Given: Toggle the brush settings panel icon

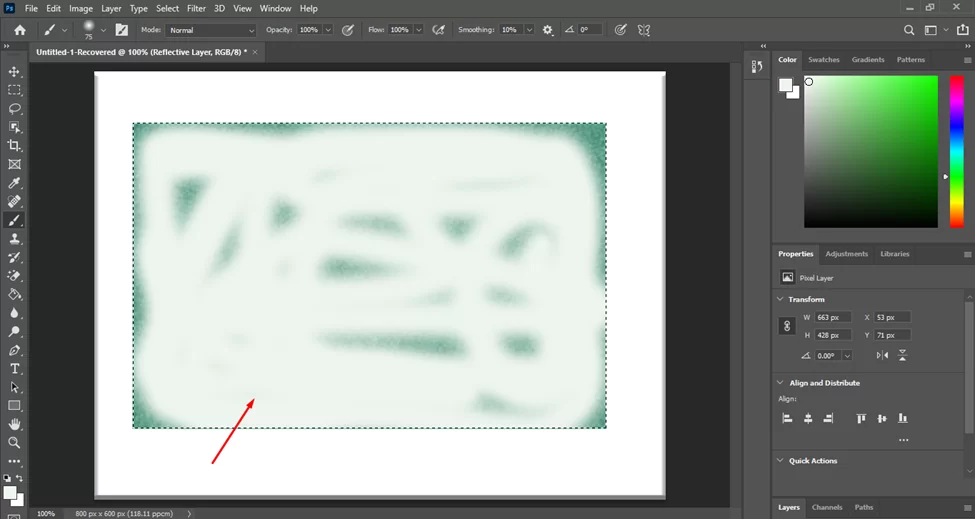Looking at the screenshot, I should coord(122,30).
